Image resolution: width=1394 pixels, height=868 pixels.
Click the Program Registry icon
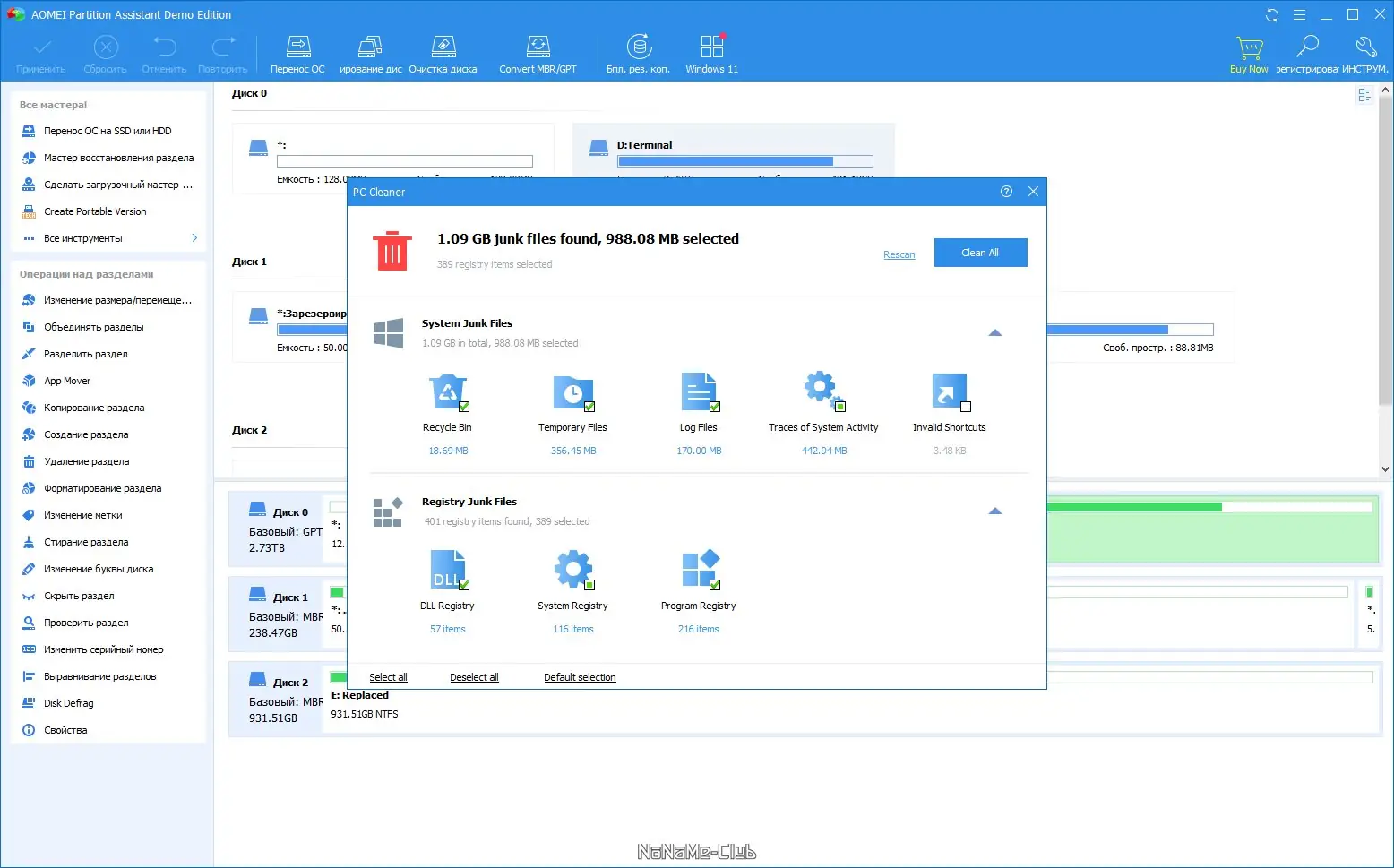[699, 571]
